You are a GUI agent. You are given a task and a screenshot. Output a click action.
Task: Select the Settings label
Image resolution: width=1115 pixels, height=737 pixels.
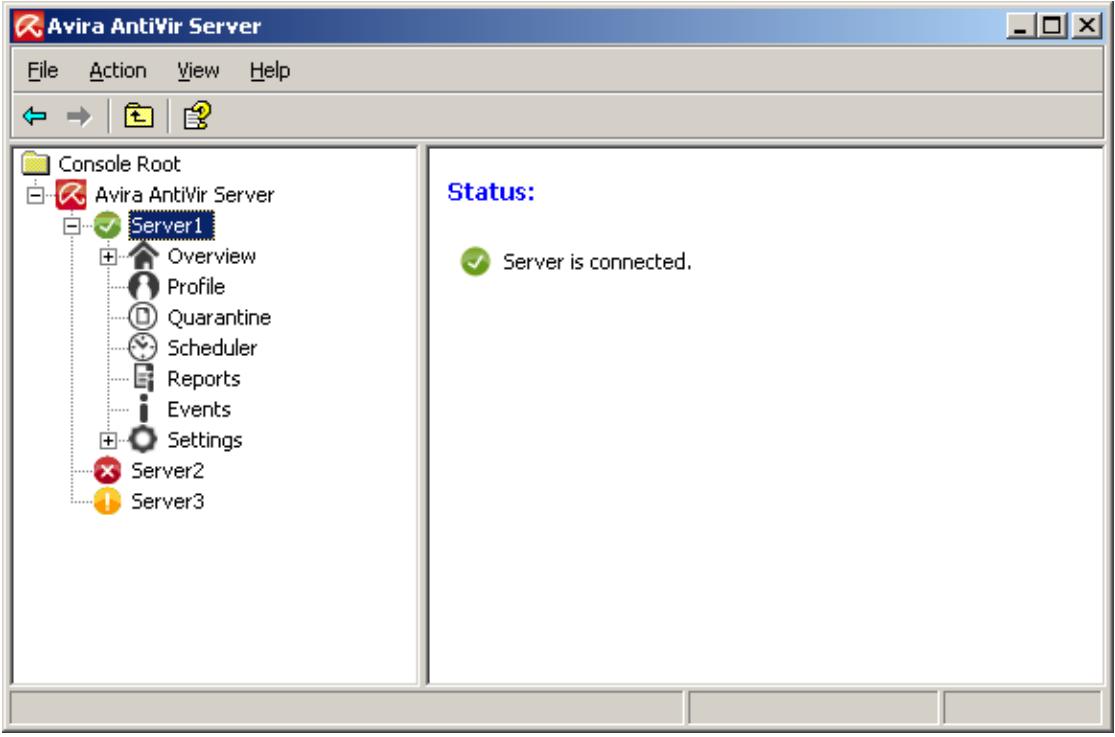point(205,440)
